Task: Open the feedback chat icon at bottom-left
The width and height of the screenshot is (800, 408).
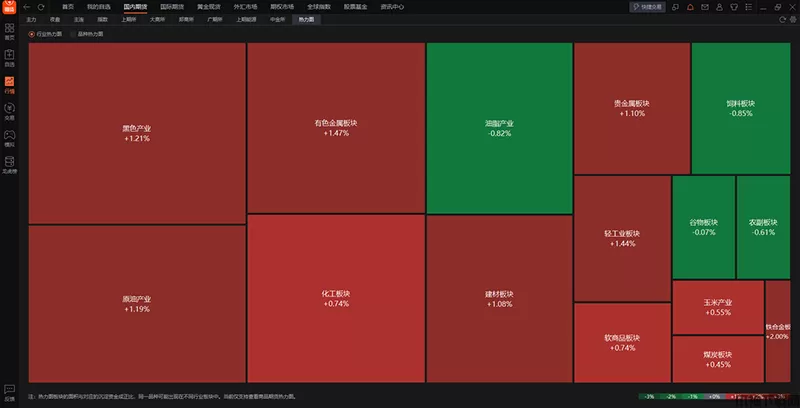Action: pos(9,389)
